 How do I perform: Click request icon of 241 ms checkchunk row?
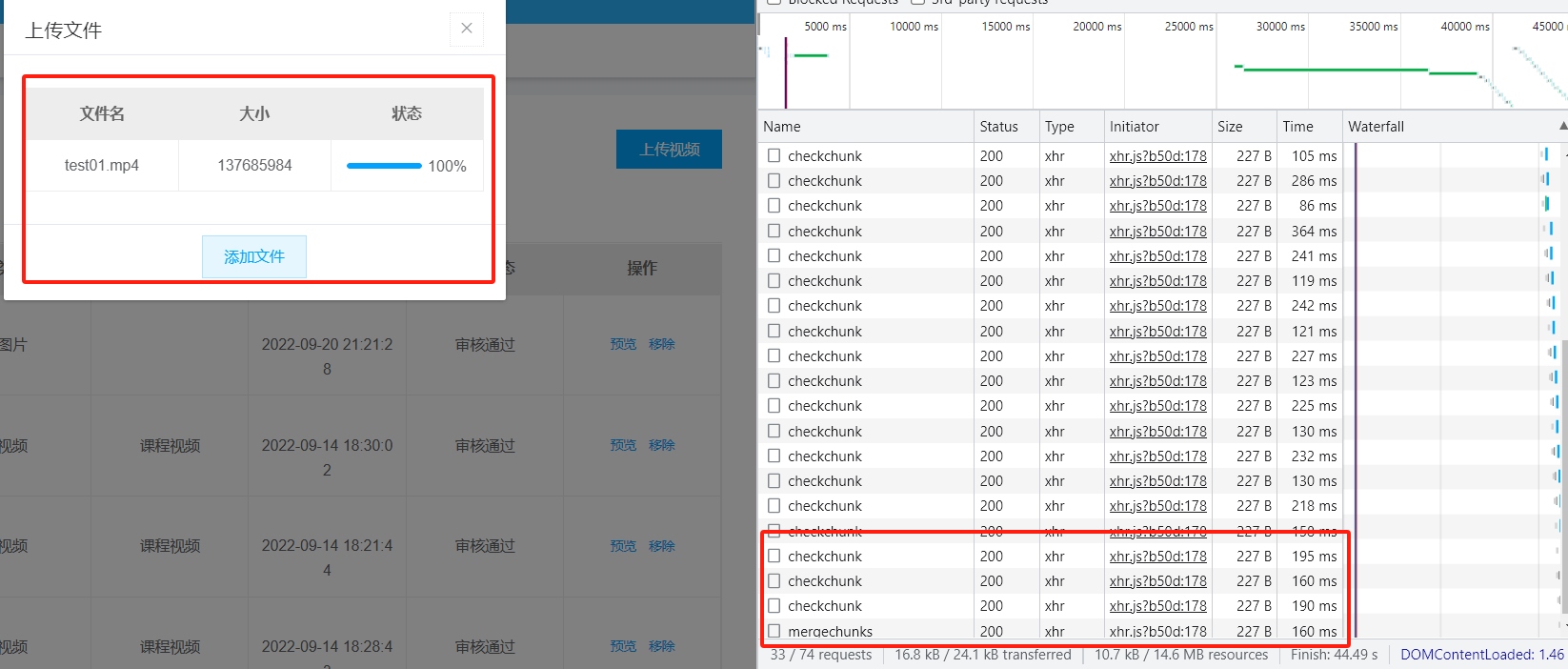774,255
